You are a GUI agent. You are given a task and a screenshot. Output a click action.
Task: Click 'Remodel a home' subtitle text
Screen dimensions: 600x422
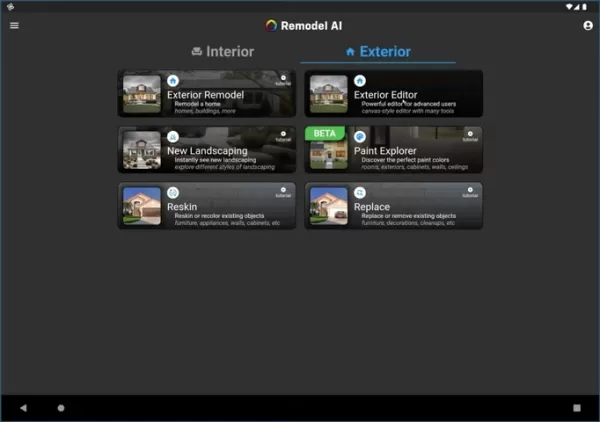pos(197,104)
